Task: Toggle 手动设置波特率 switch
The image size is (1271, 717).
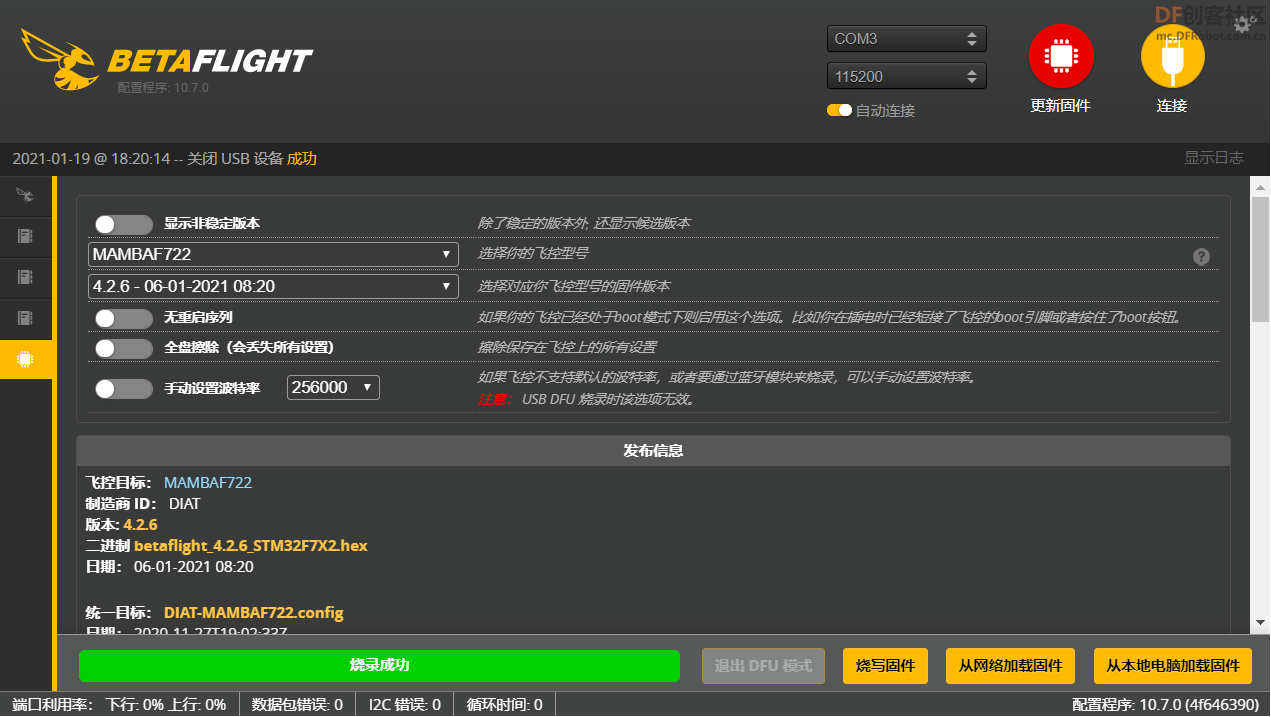Action: coord(124,388)
